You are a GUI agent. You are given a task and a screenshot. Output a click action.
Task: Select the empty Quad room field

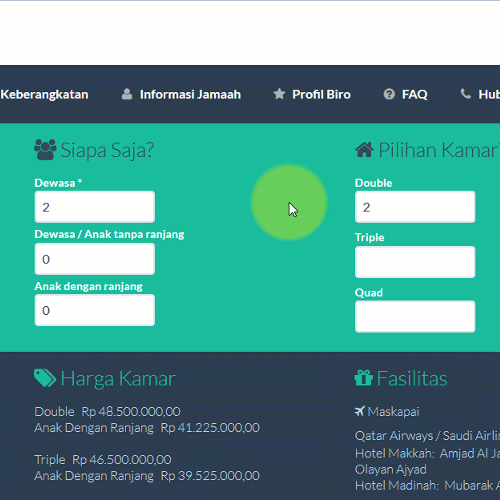(x=415, y=316)
